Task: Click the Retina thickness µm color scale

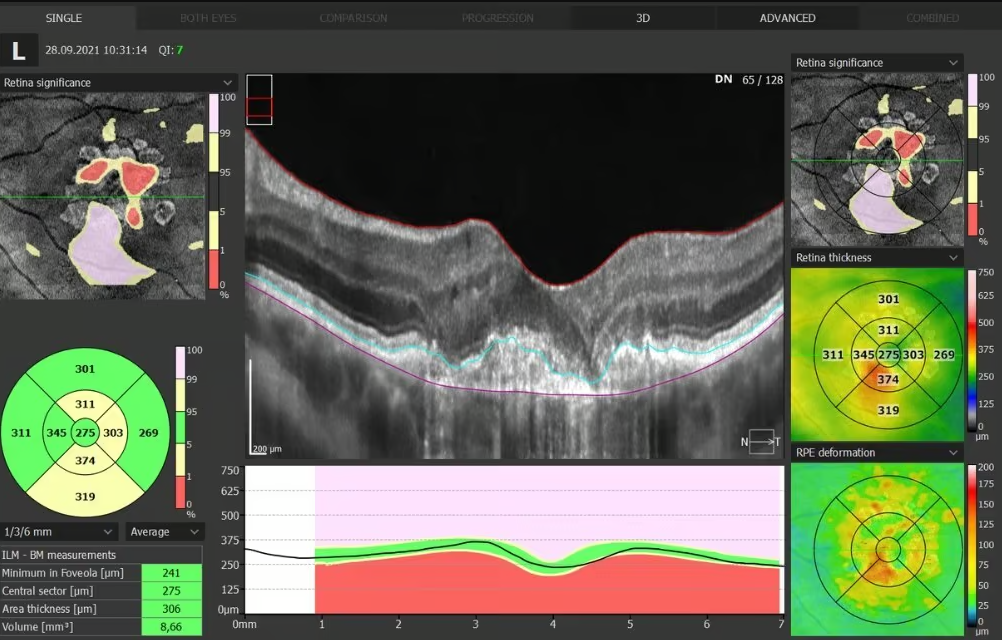Action: click(973, 349)
